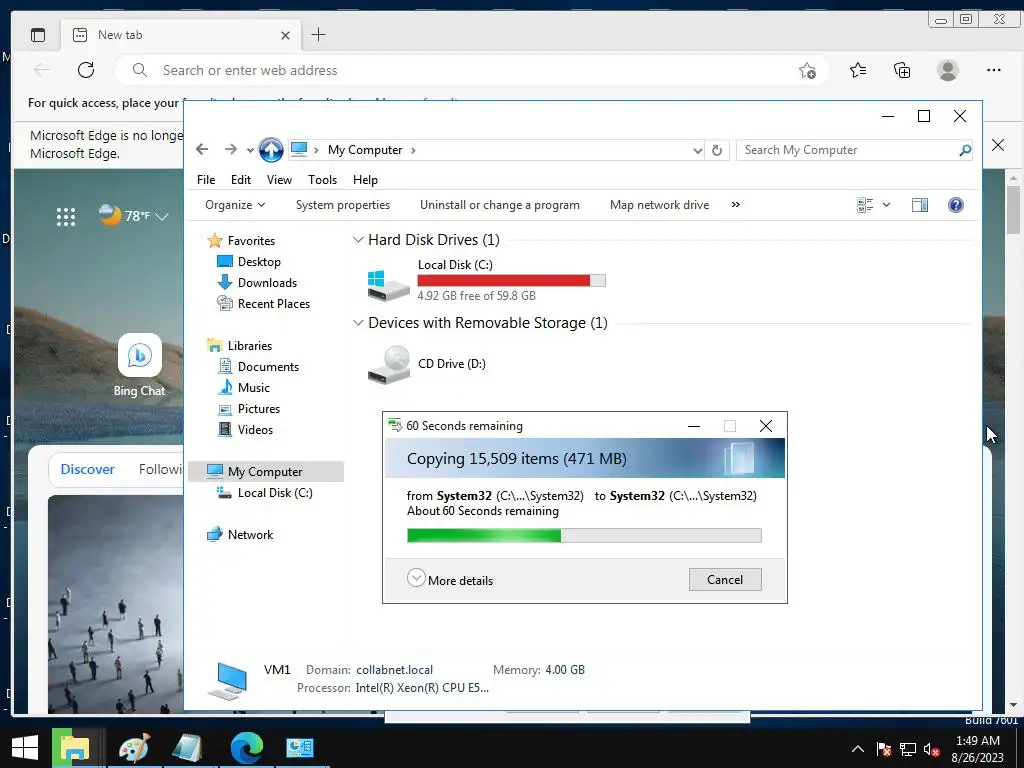Viewport: 1024px width, 768px height.
Task: Open the Tools menu
Action: tap(323, 180)
